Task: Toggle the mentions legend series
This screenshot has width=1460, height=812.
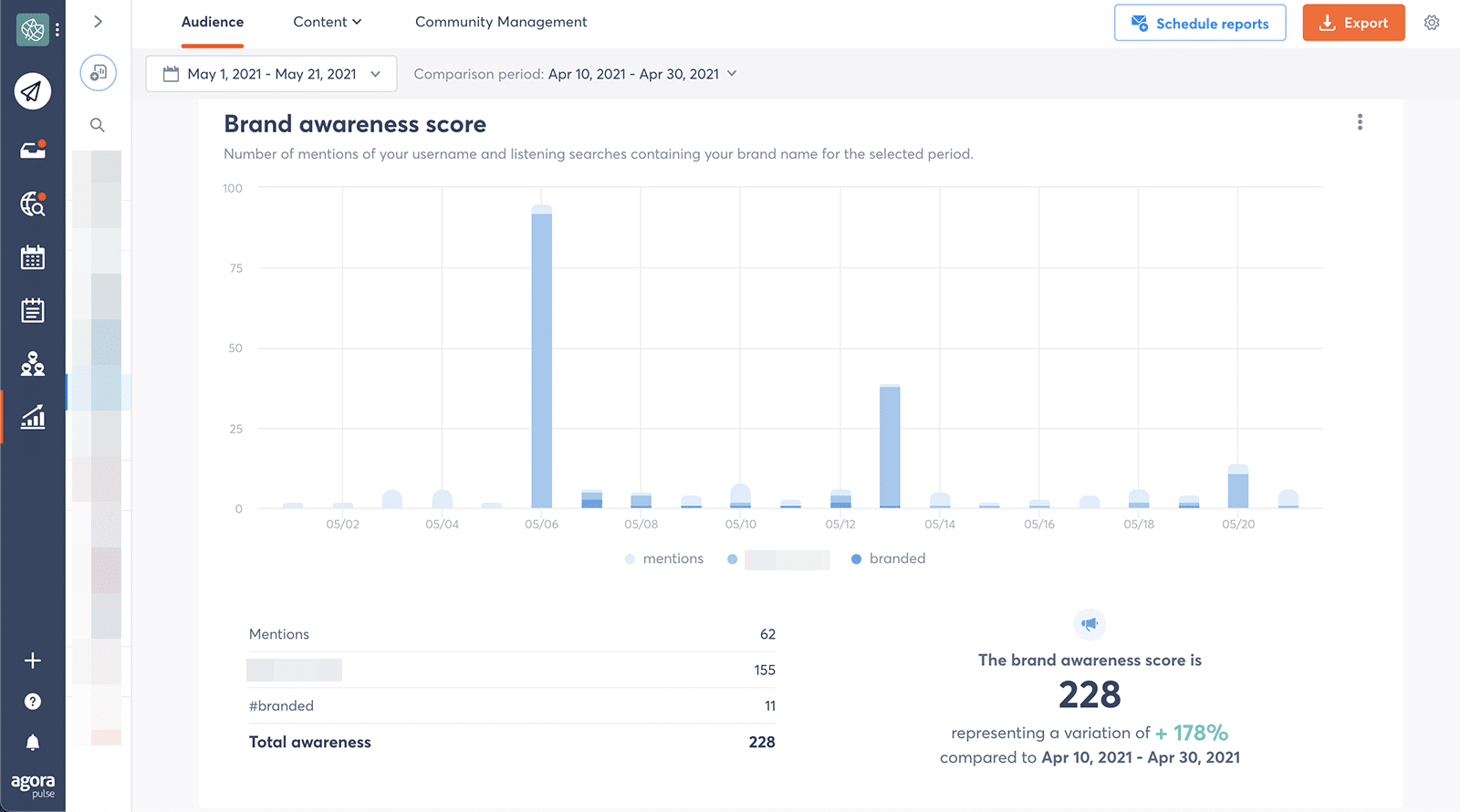Action: pos(664,559)
